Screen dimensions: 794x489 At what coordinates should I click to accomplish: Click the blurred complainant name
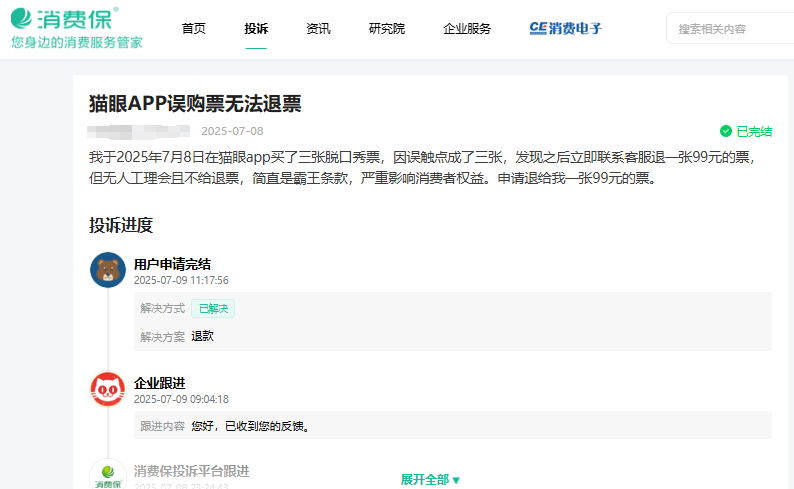[x=139, y=132]
